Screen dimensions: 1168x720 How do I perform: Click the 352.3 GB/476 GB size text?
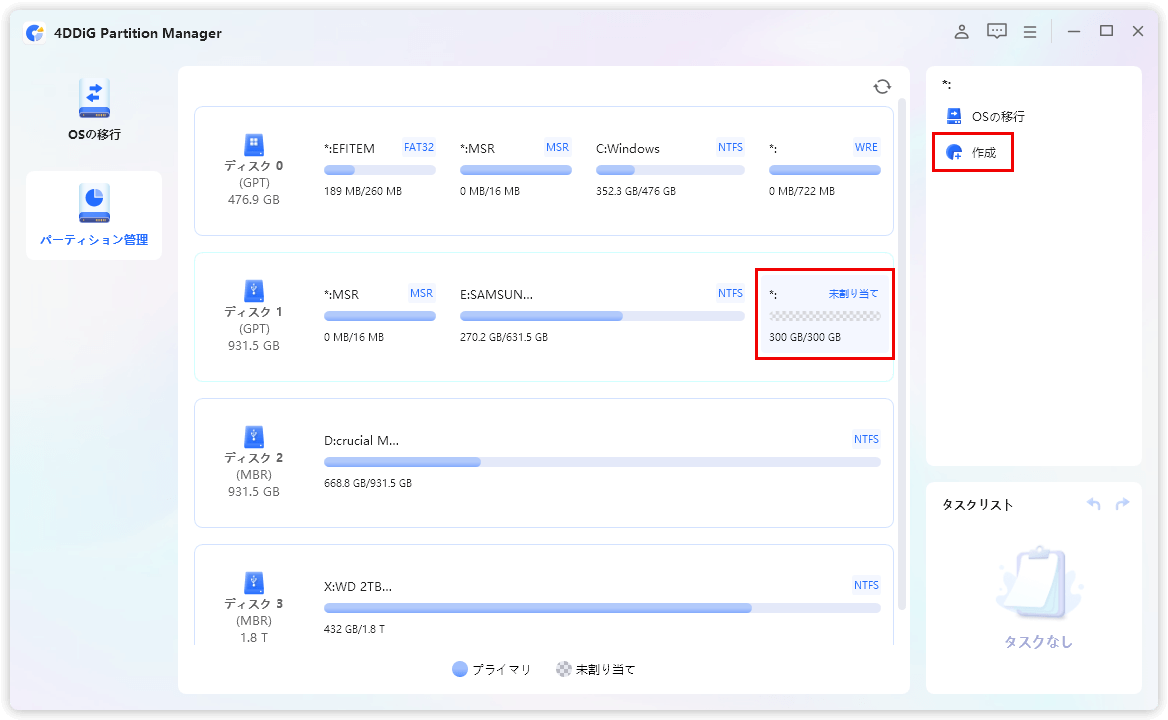(x=635, y=191)
